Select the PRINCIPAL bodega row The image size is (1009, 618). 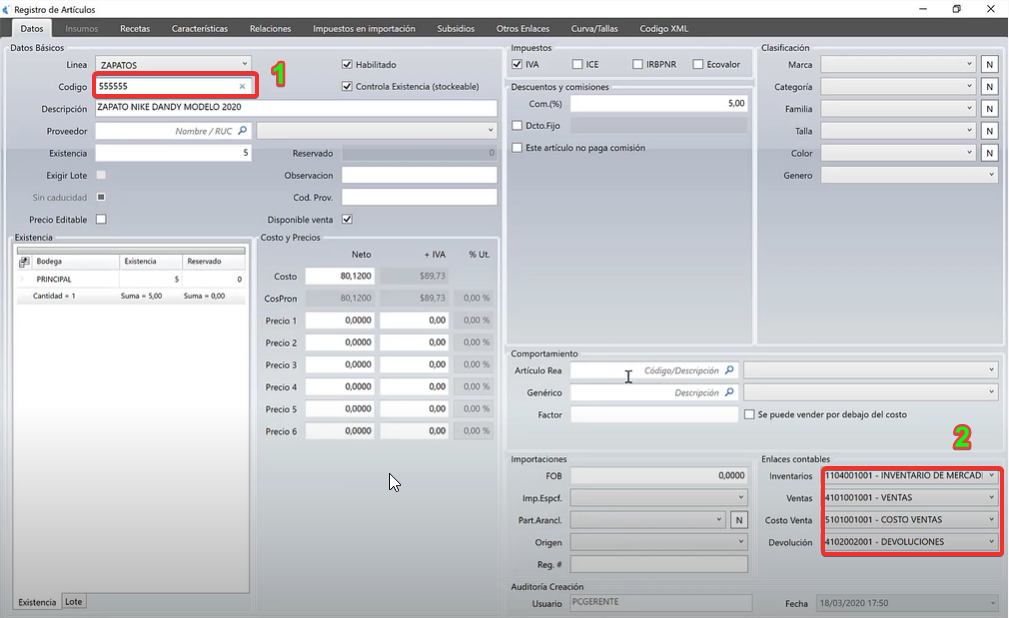[131, 279]
